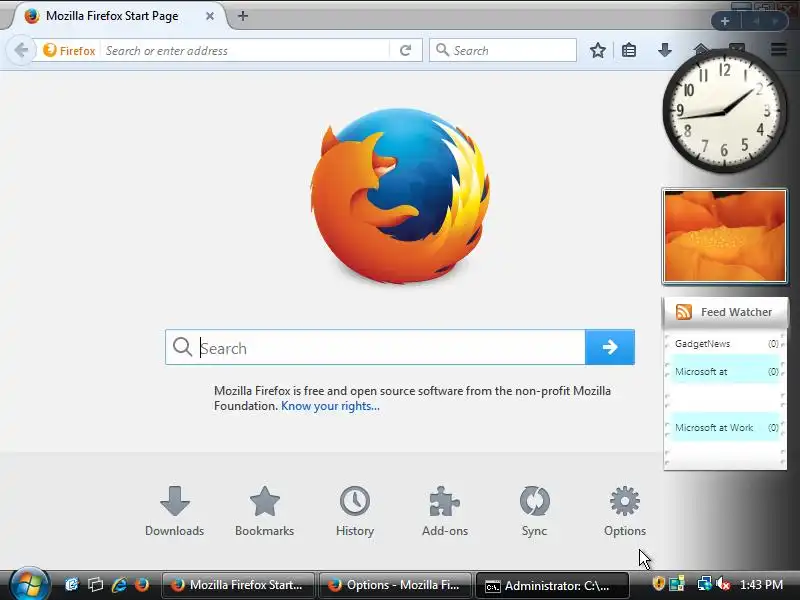Open the security shield tray icon
The height and width of the screenshot is (600, 800).
pyautogui.click(x=659, y=584)
